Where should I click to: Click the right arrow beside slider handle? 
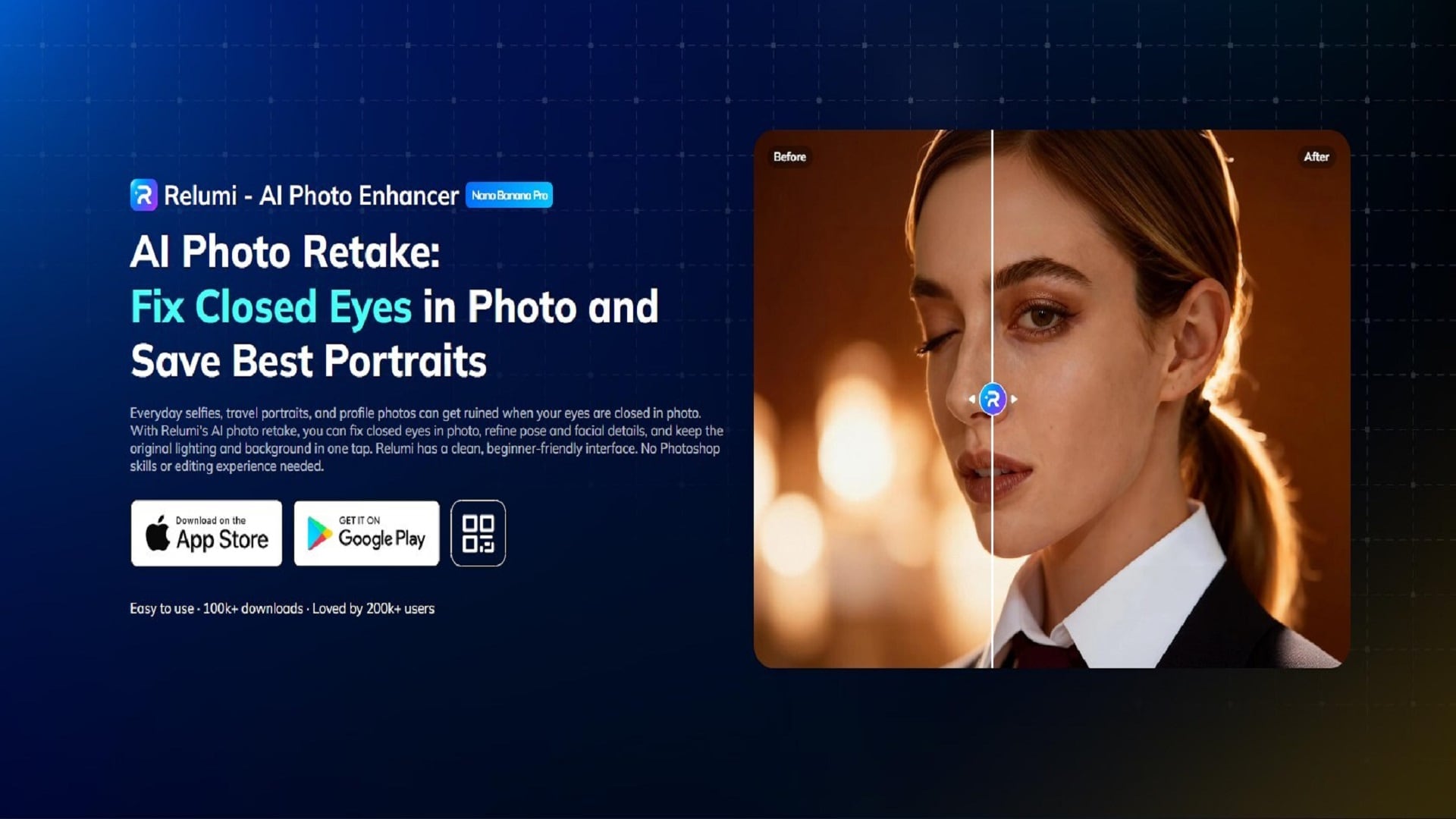coord(1014,399)
